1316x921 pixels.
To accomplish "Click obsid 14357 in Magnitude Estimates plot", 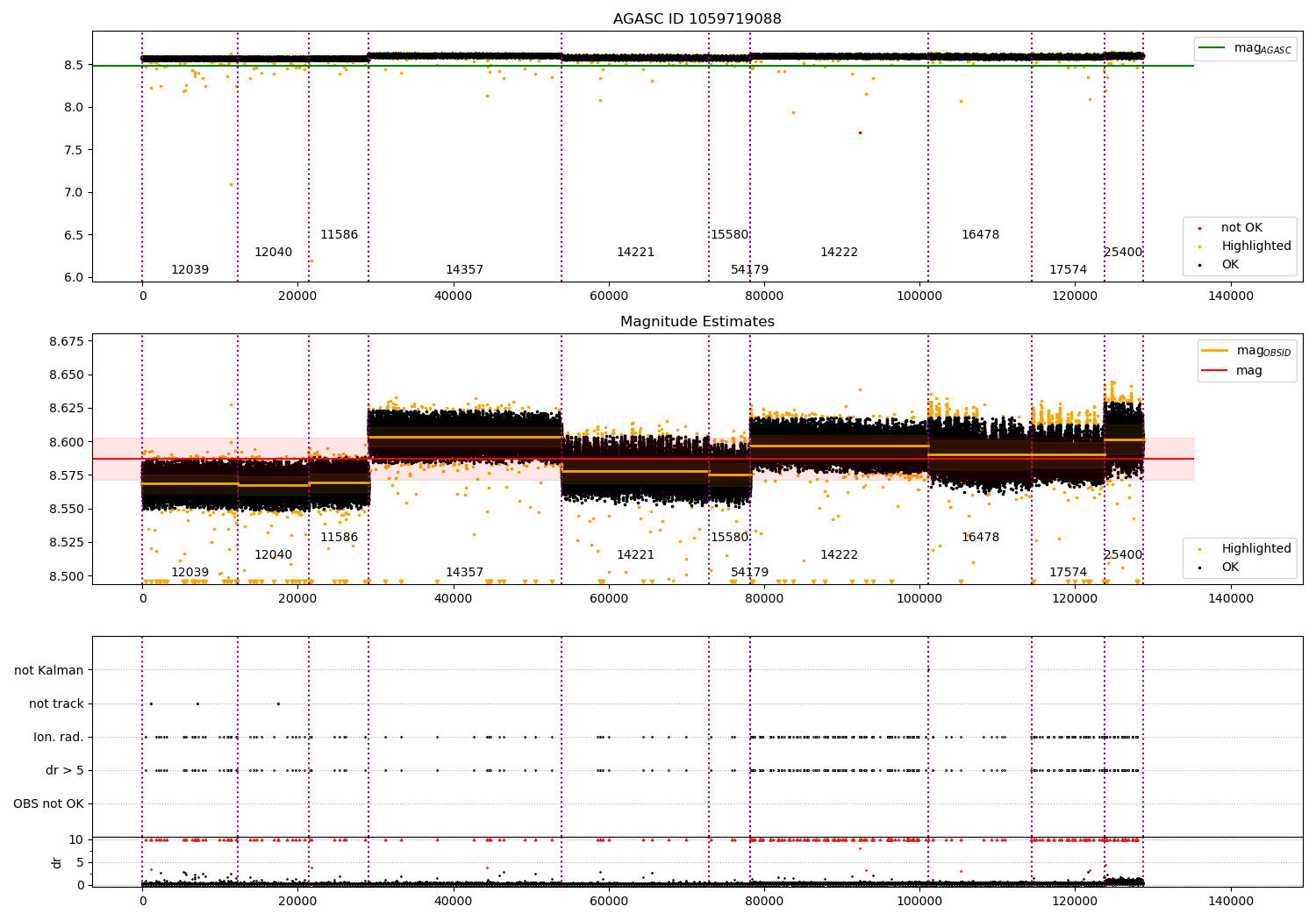I will (x=464, y=573).
